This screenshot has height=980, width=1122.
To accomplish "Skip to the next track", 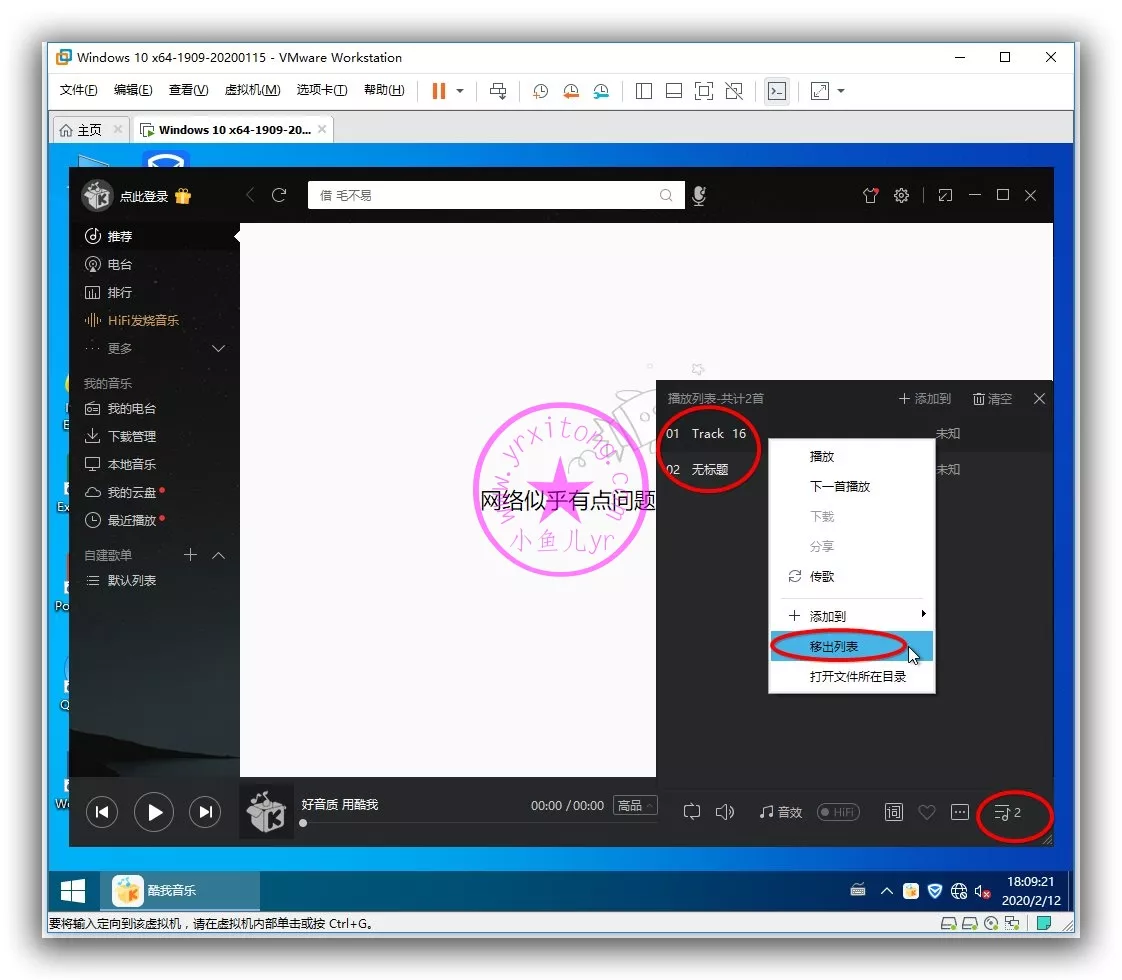I will tap(205, 812).
